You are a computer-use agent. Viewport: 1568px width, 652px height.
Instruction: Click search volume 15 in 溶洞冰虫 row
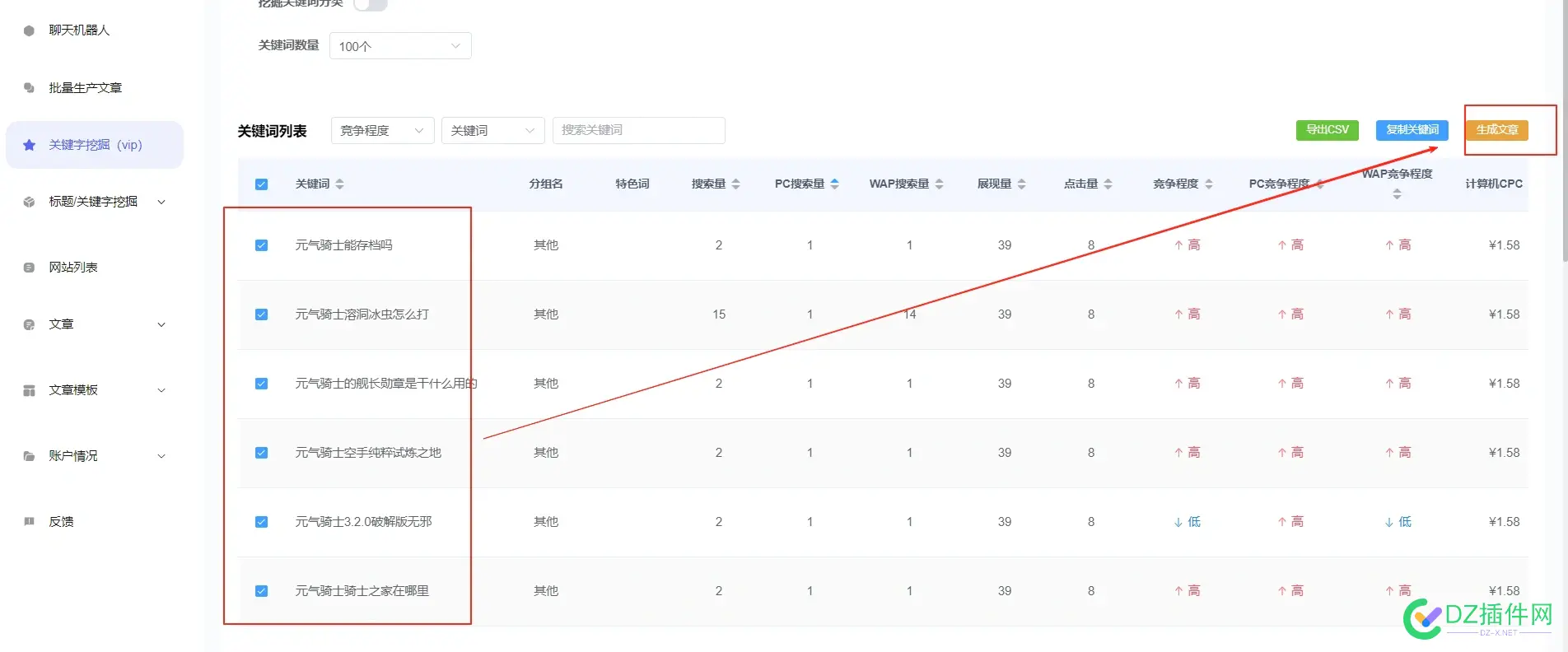pyautogui.click(x=719, y=314)
